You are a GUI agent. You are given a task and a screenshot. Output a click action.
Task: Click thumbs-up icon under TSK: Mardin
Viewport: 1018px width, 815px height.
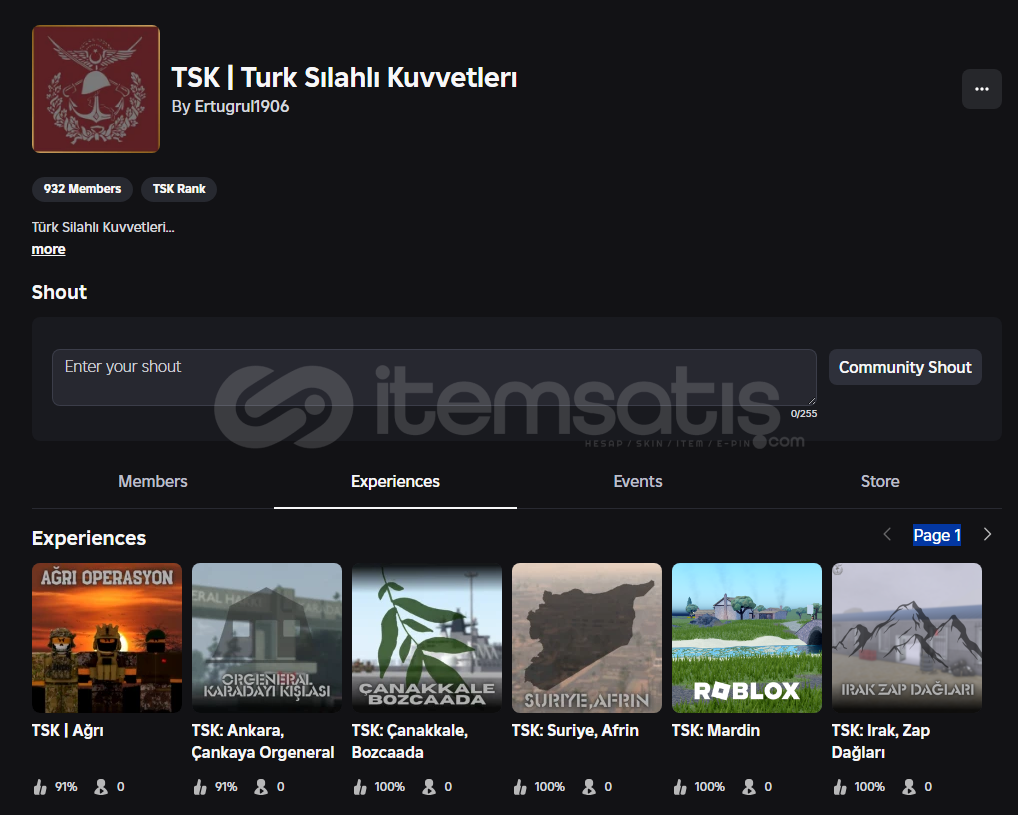click(680, 787)
